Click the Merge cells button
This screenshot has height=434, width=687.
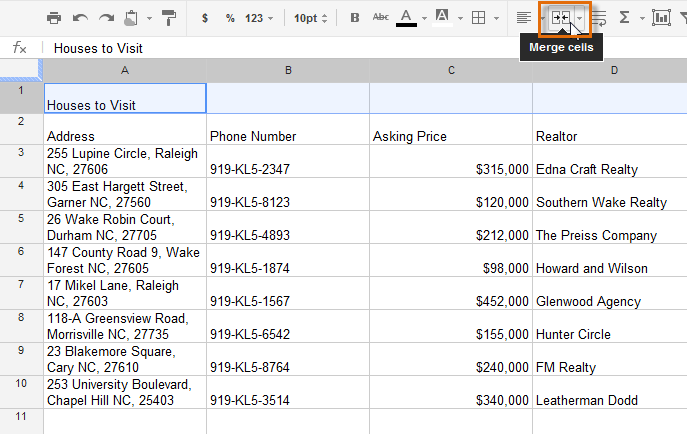pyautogui.click(x=560, y=18)
